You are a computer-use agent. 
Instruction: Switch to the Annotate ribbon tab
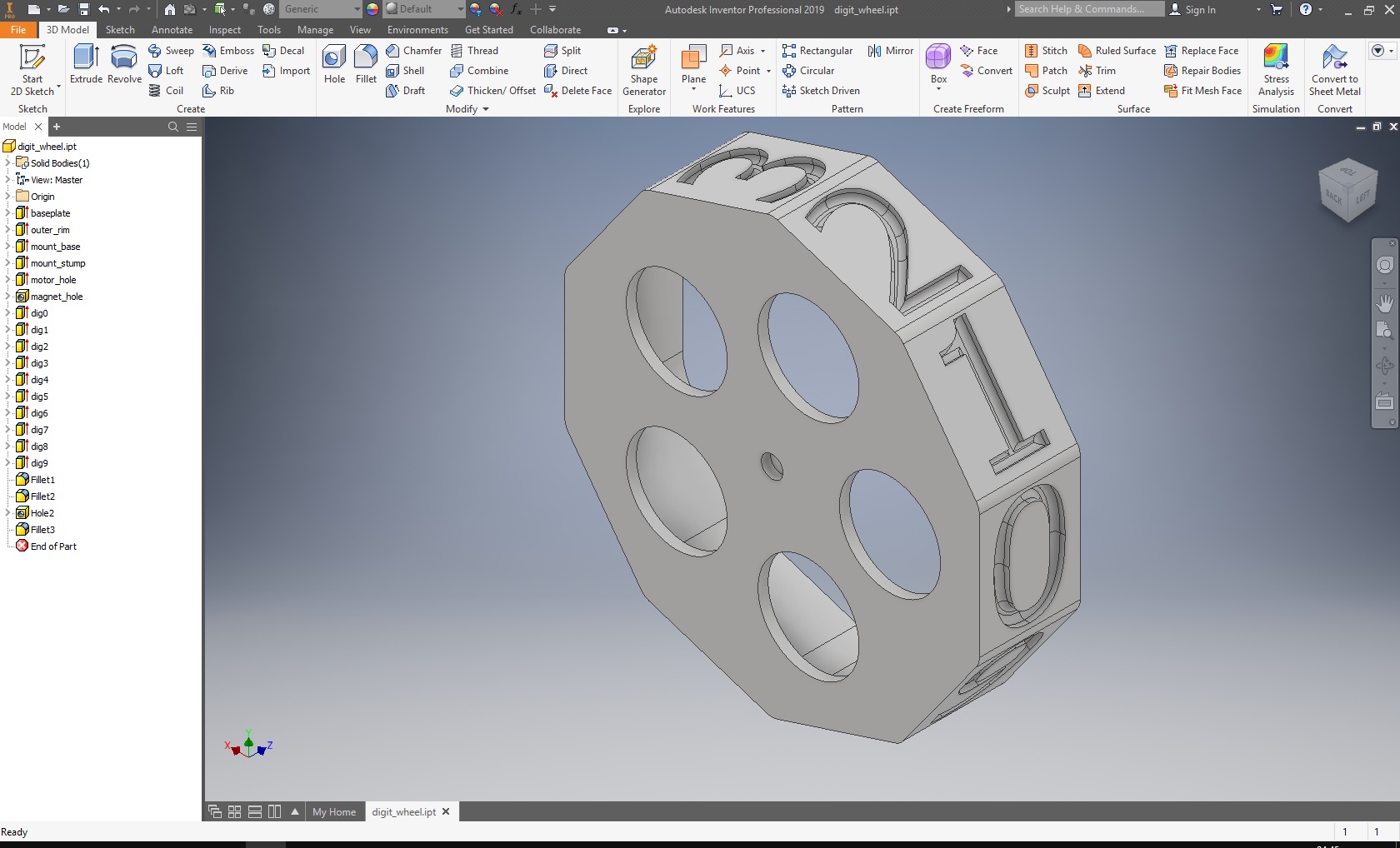click(x=172, y=29)
